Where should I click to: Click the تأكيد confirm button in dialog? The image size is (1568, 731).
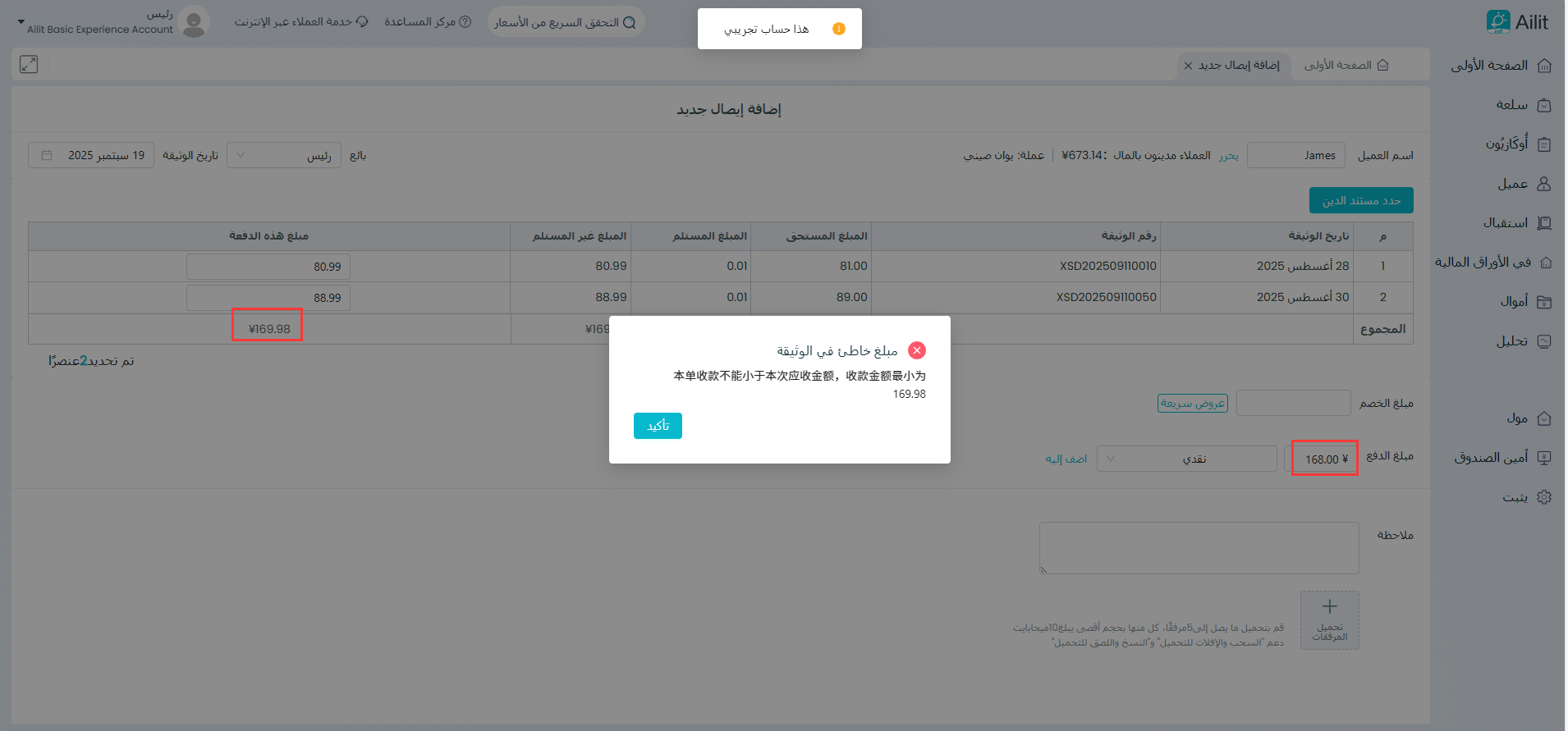point(658,426)
